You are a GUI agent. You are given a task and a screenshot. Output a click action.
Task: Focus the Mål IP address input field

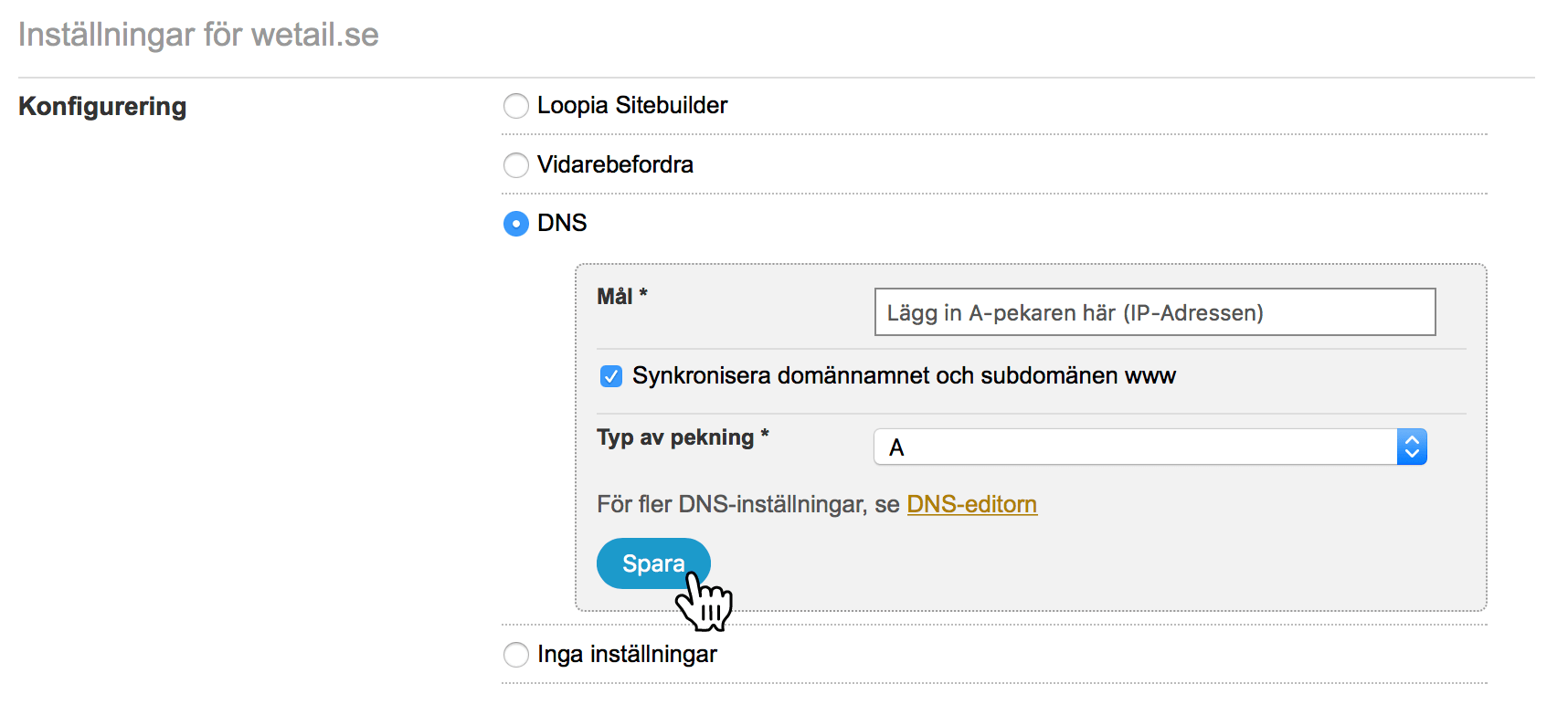pyautogui.click(x=1154, y=312)
